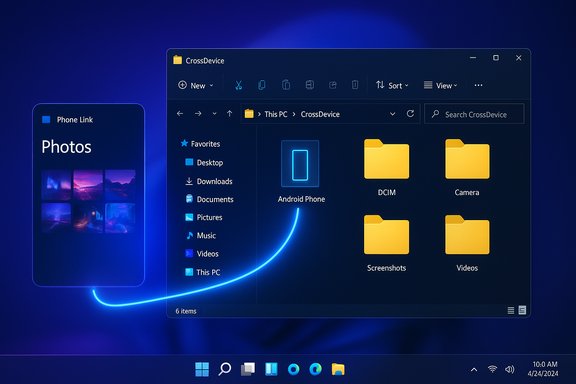Expand the address bar history dropdown

(x=392, y=114)
